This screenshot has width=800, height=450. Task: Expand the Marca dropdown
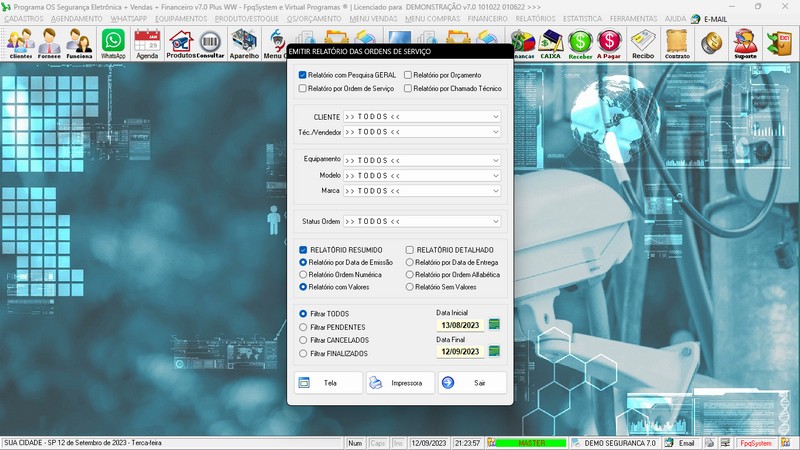[x=495, y=190]
